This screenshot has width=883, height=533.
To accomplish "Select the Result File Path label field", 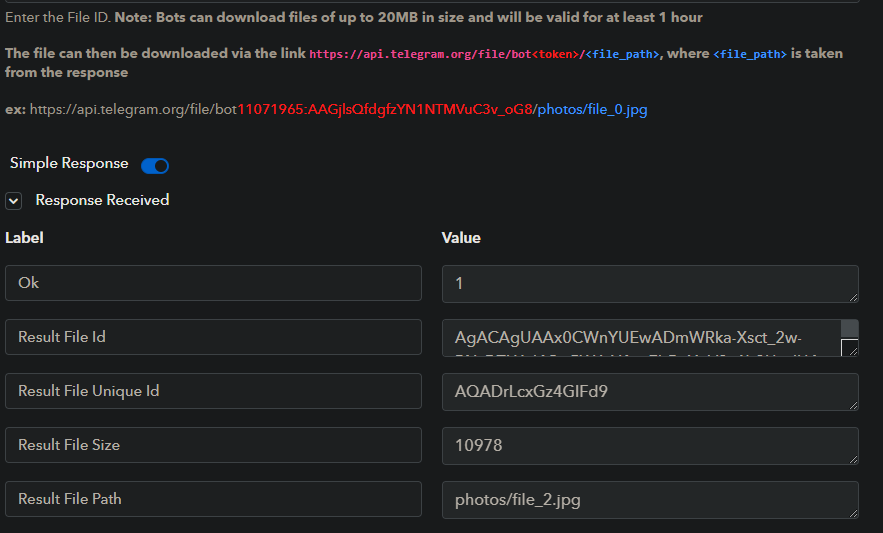I will coord(213,499).
